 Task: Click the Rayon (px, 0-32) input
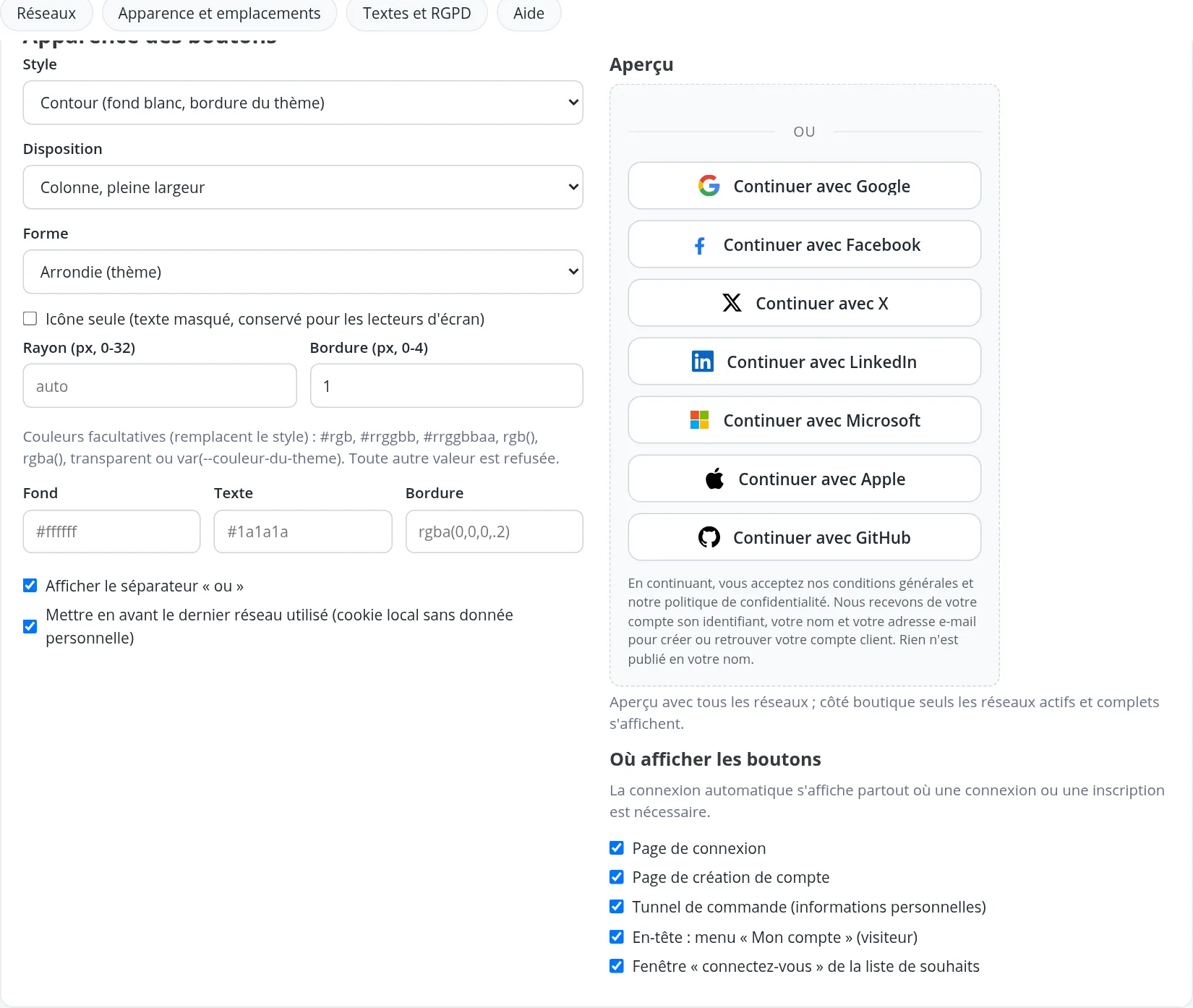click(160, 386)
